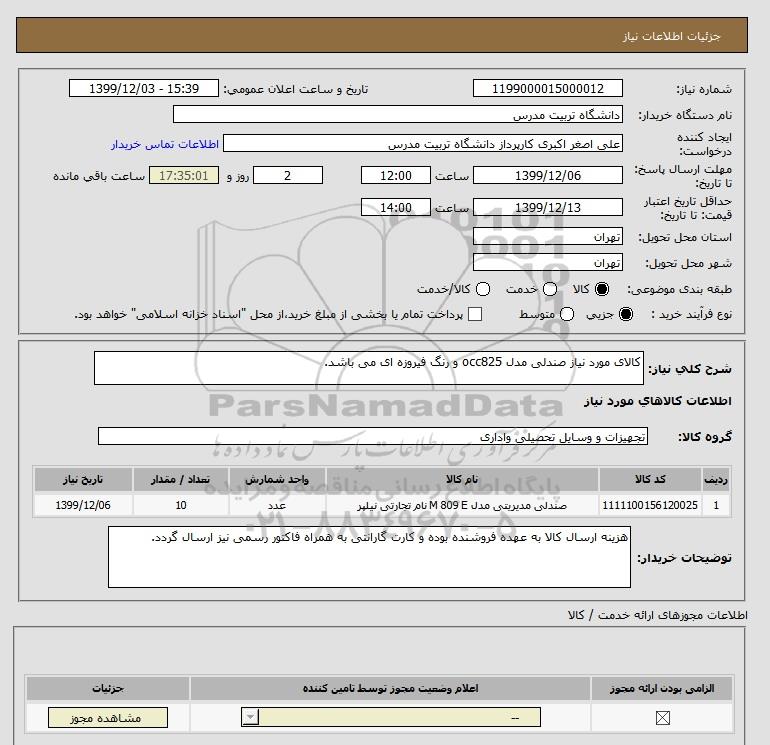This screenshot has height=745, width=770.
Task: Click the اطلاعات مجوزهای ارائه خدمت / کالا heading
Action: pos(657,615)
